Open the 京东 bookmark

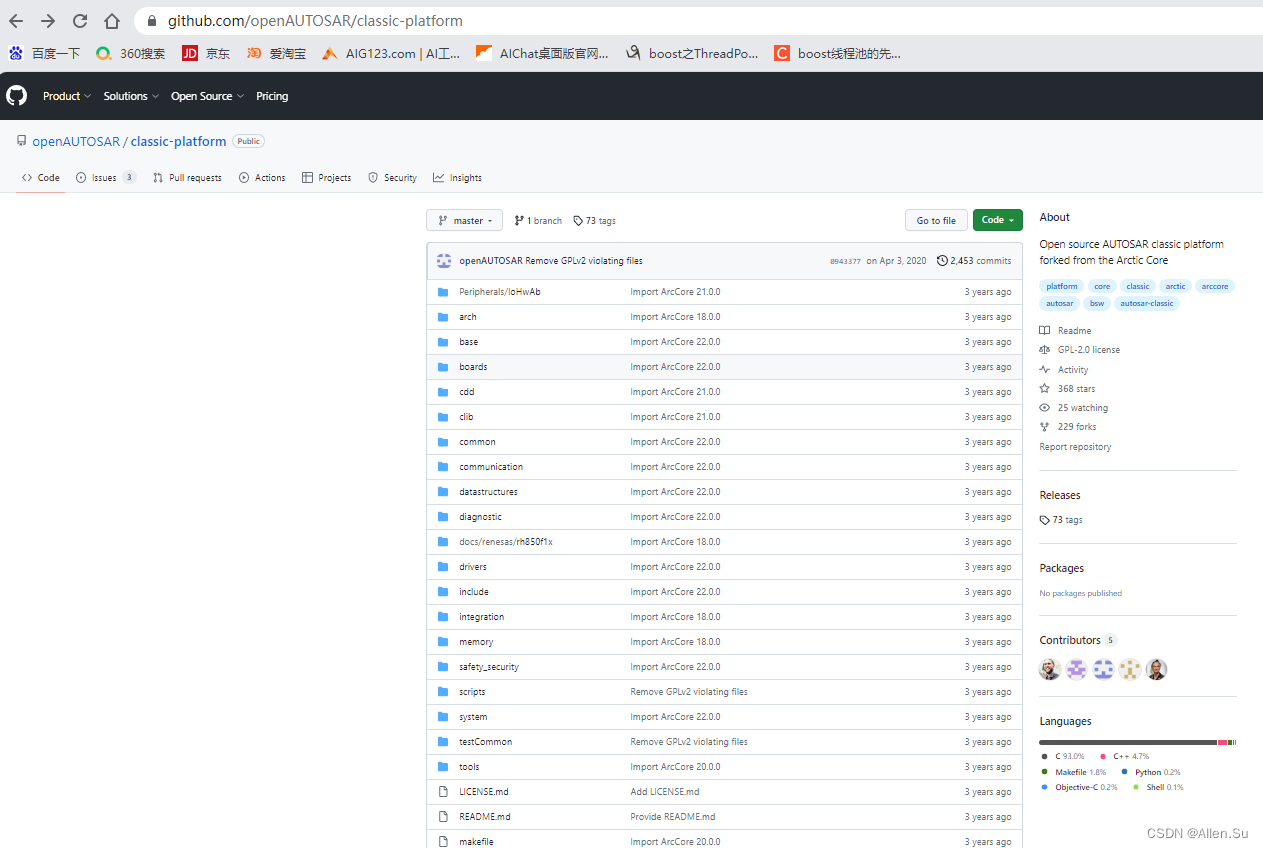click(x=206, y=54)
